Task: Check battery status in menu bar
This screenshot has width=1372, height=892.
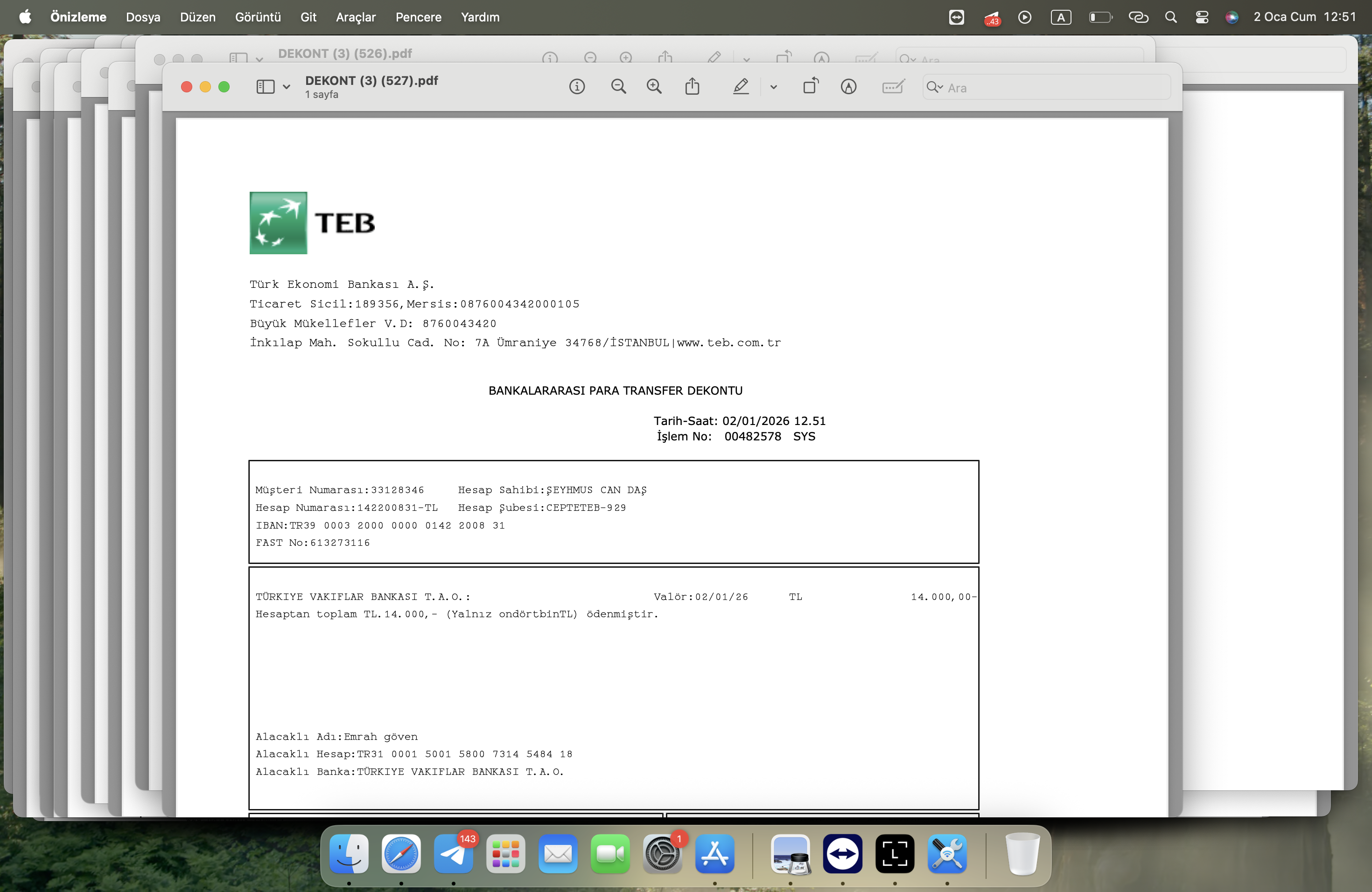Action: pyautogui.click(x=1100, y=17)
